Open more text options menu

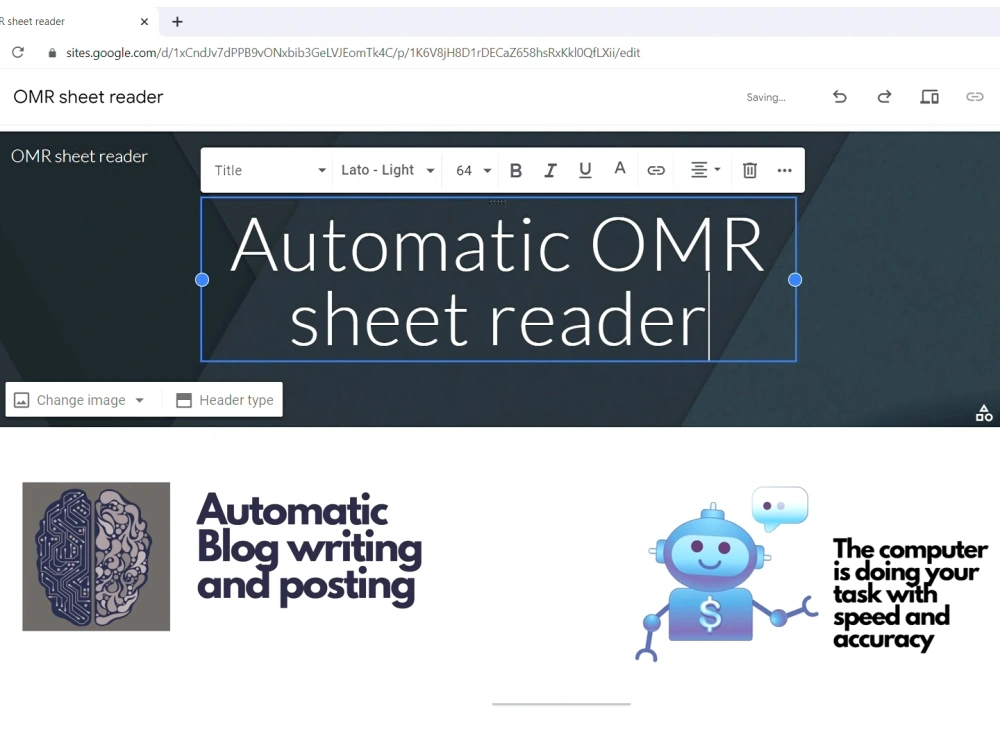pyautogui.click(x=784, y=170)
